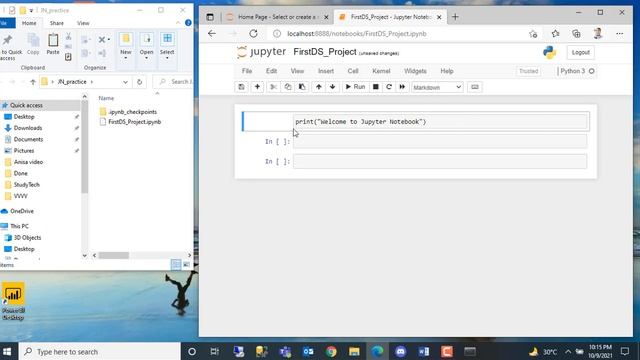Viewport: 640px width, 360px height.
Task: Open the Jupyter Edit menu
Action: click(x=271, y=71)
